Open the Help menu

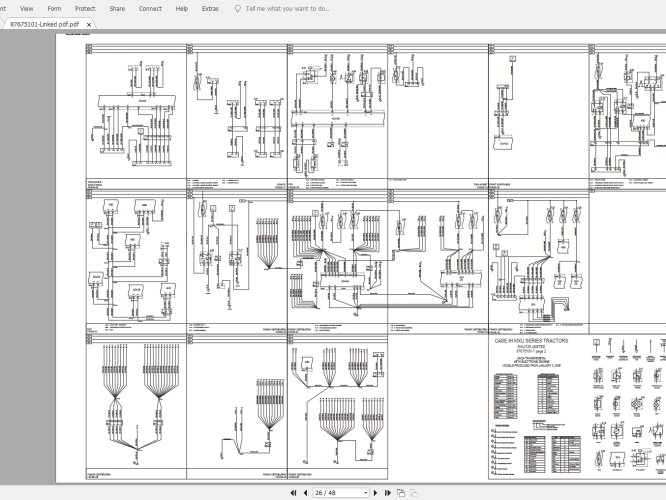click(x=181, y=7)
